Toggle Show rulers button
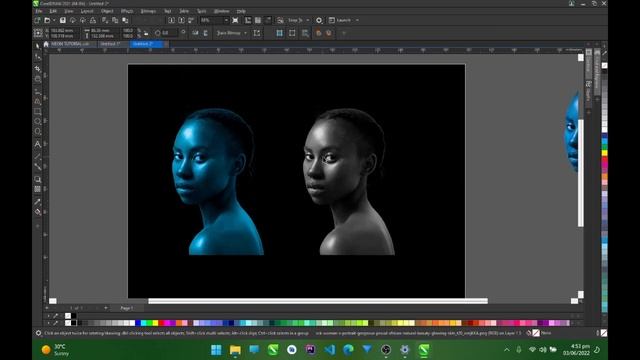 [x=248, y=20]
